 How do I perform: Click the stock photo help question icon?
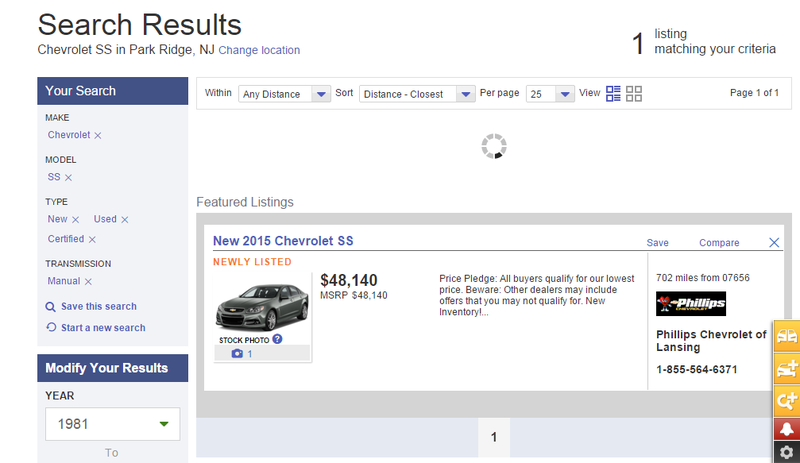click(x=277, y=339)
